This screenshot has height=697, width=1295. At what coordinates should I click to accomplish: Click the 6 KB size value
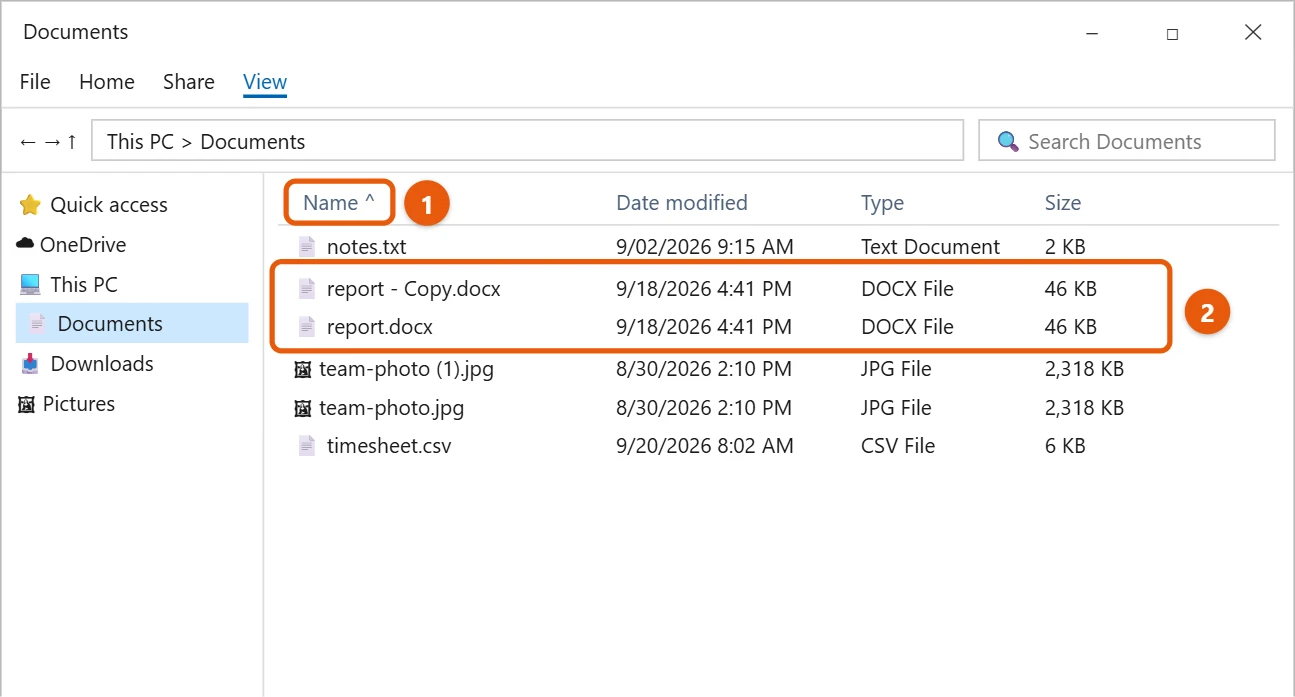tap(1065, 446)
